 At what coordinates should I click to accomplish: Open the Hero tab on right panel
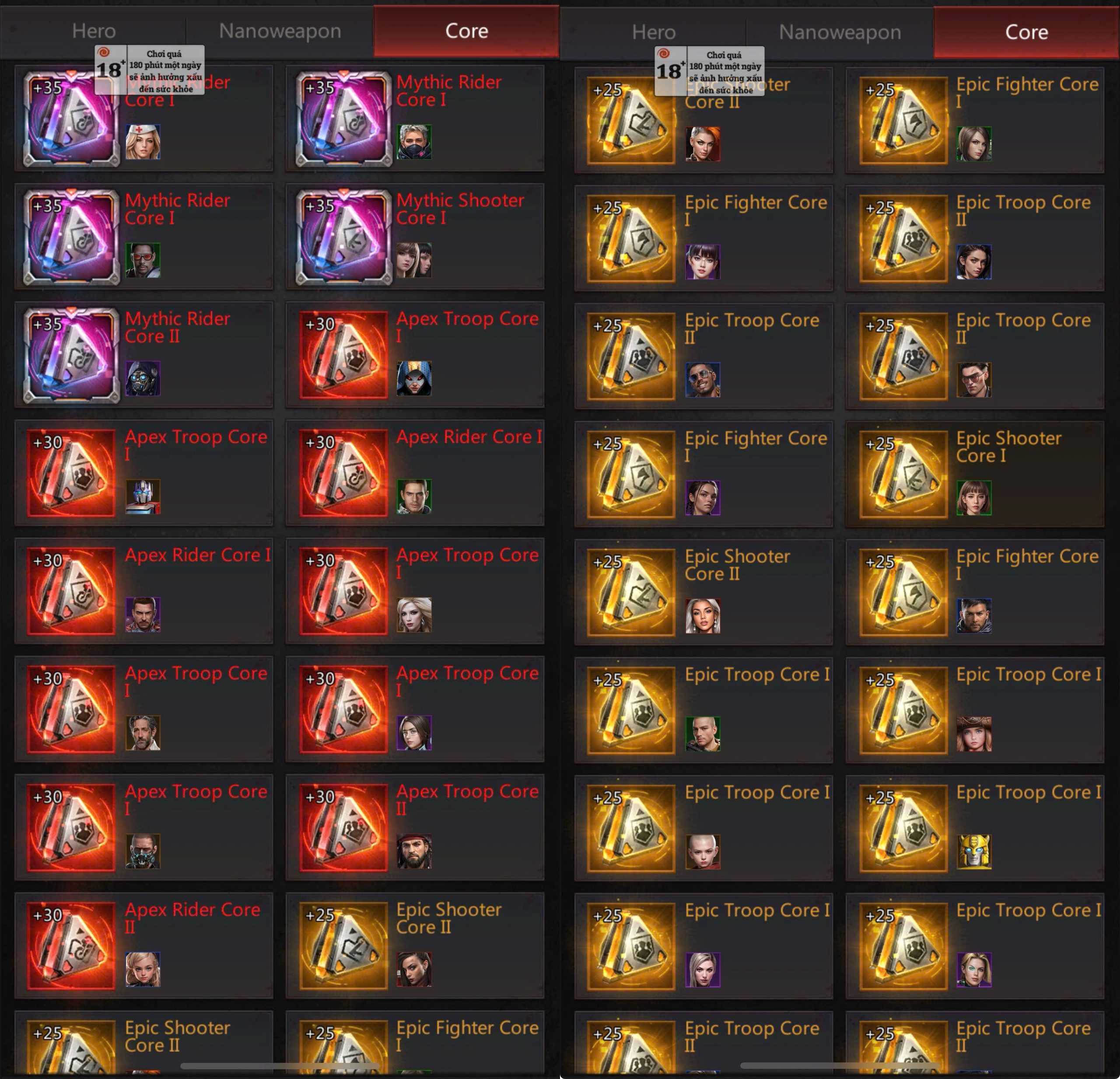click(x=654, y=32)
